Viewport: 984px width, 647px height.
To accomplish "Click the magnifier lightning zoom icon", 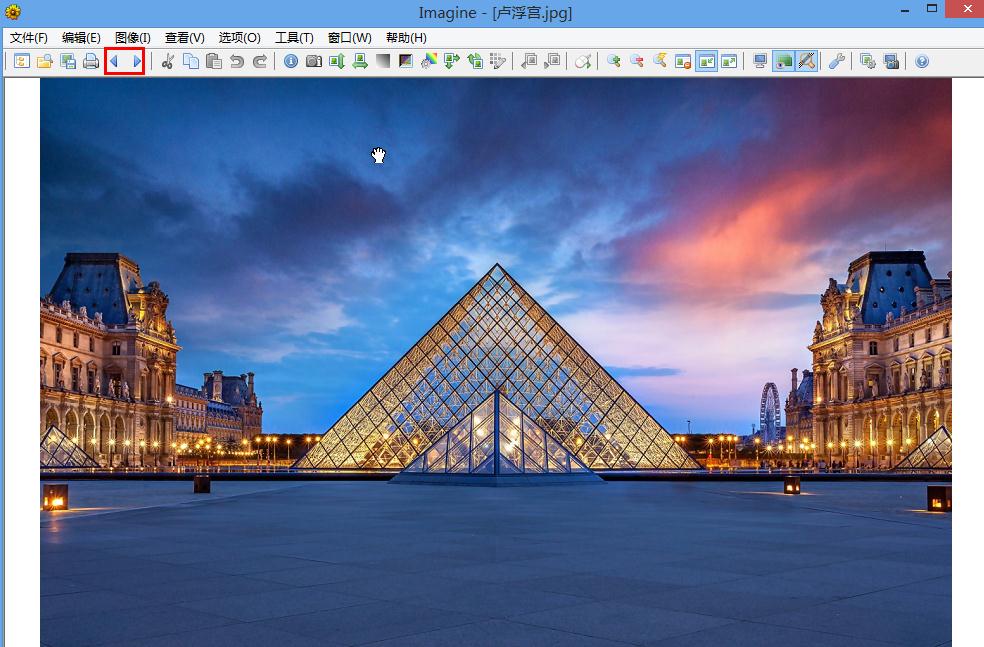I will (660, 61).
